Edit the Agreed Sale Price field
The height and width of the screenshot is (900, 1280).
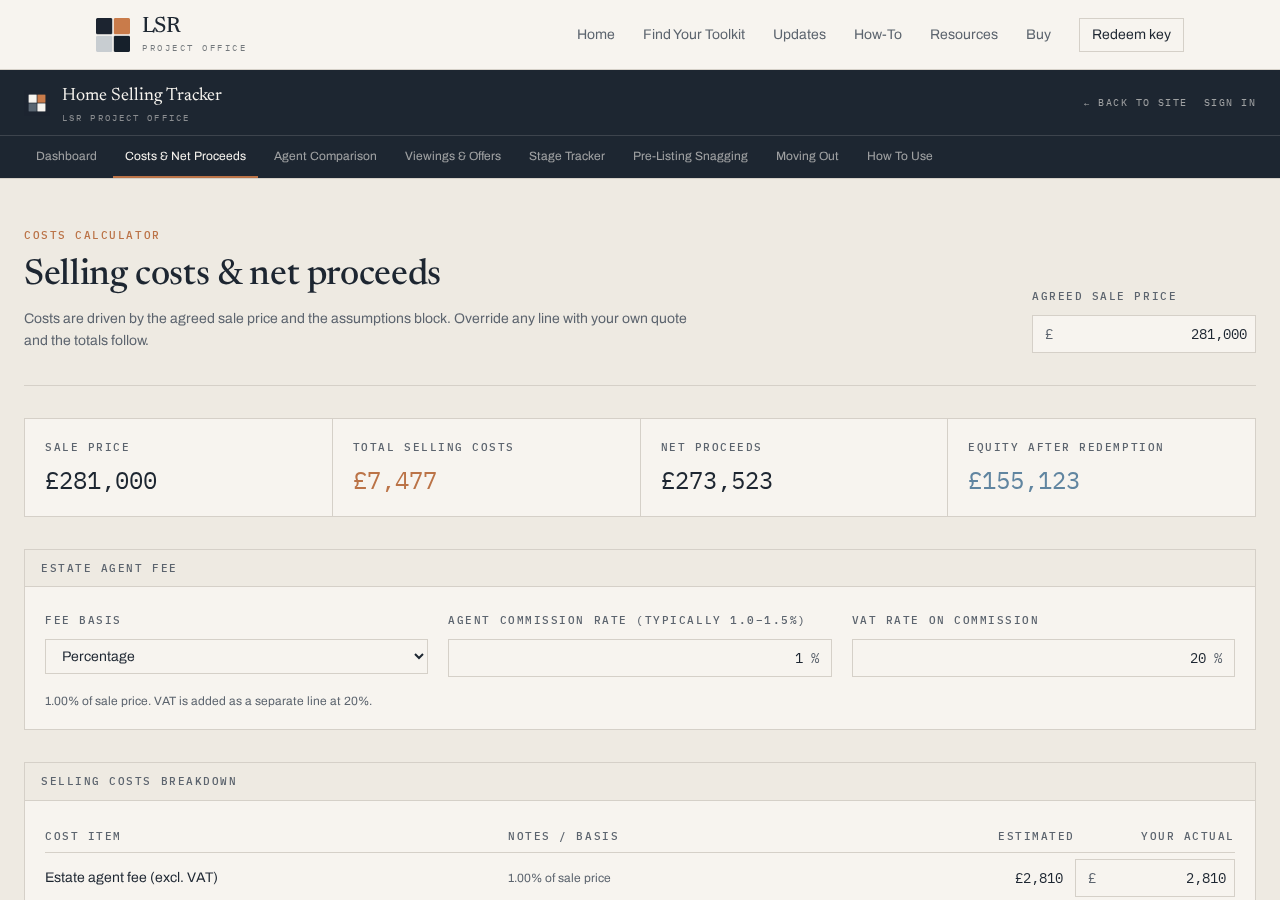coord(1144,334)
